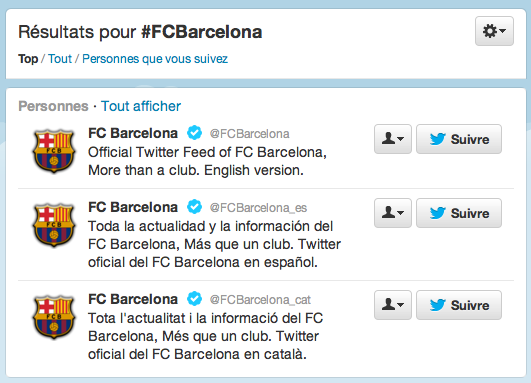Open user actions dropdown for @FCBarcelona
The width and height of the screenshot is (531, 383).
point(393,139)
